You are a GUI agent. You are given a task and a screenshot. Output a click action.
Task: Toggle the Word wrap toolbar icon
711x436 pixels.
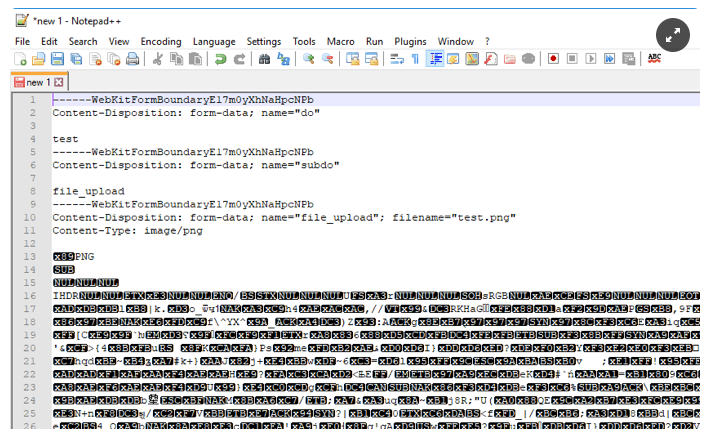397,59
